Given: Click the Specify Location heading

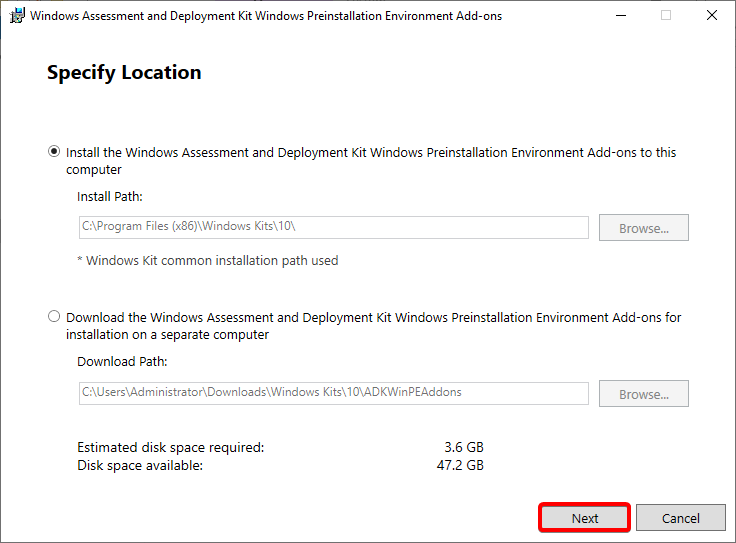Looking at the screenshot, I should pyautogui.click(x=124, y=73).
